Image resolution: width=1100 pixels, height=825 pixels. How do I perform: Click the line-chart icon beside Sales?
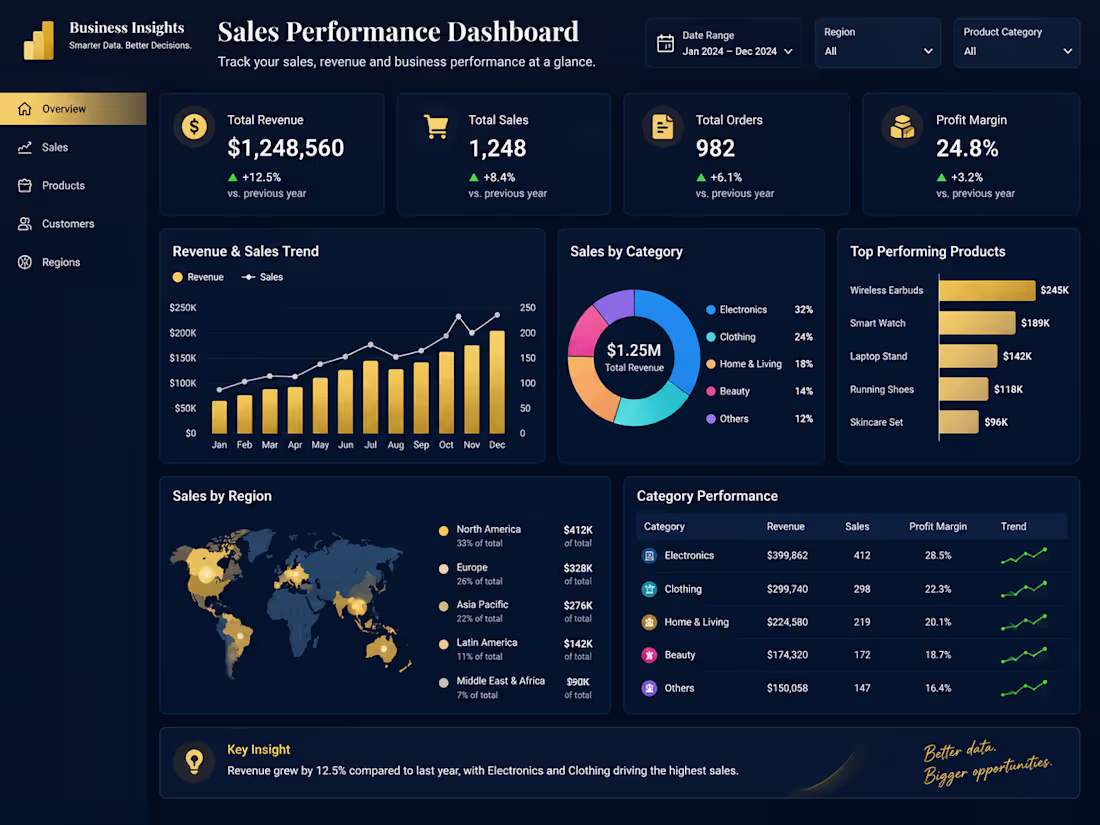(x=25, y=147)
